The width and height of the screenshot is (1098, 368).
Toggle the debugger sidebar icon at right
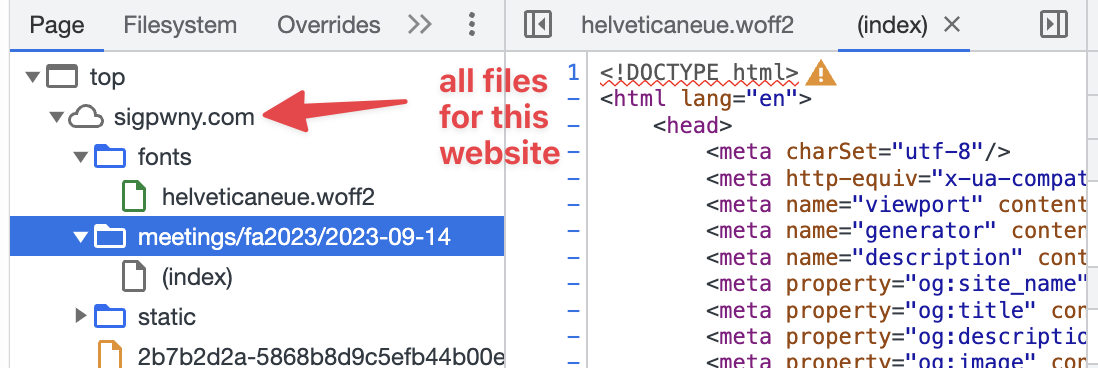point(1054,25)
